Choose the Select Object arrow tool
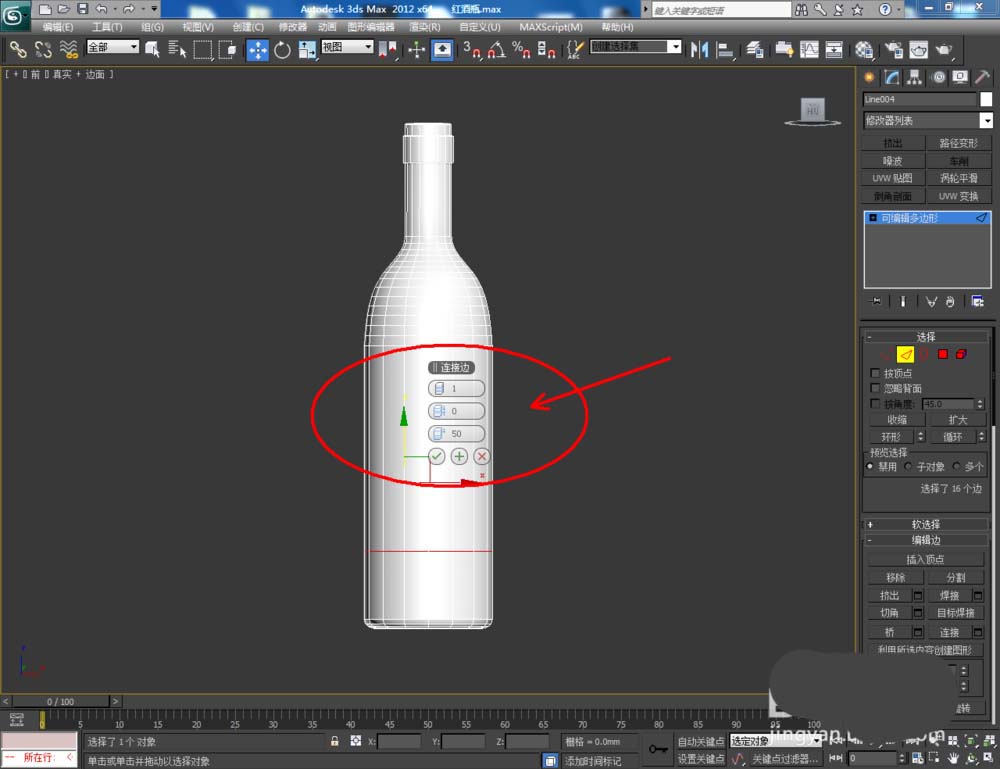The height and width of the screenshot is (769, 1000). [152, 49]
